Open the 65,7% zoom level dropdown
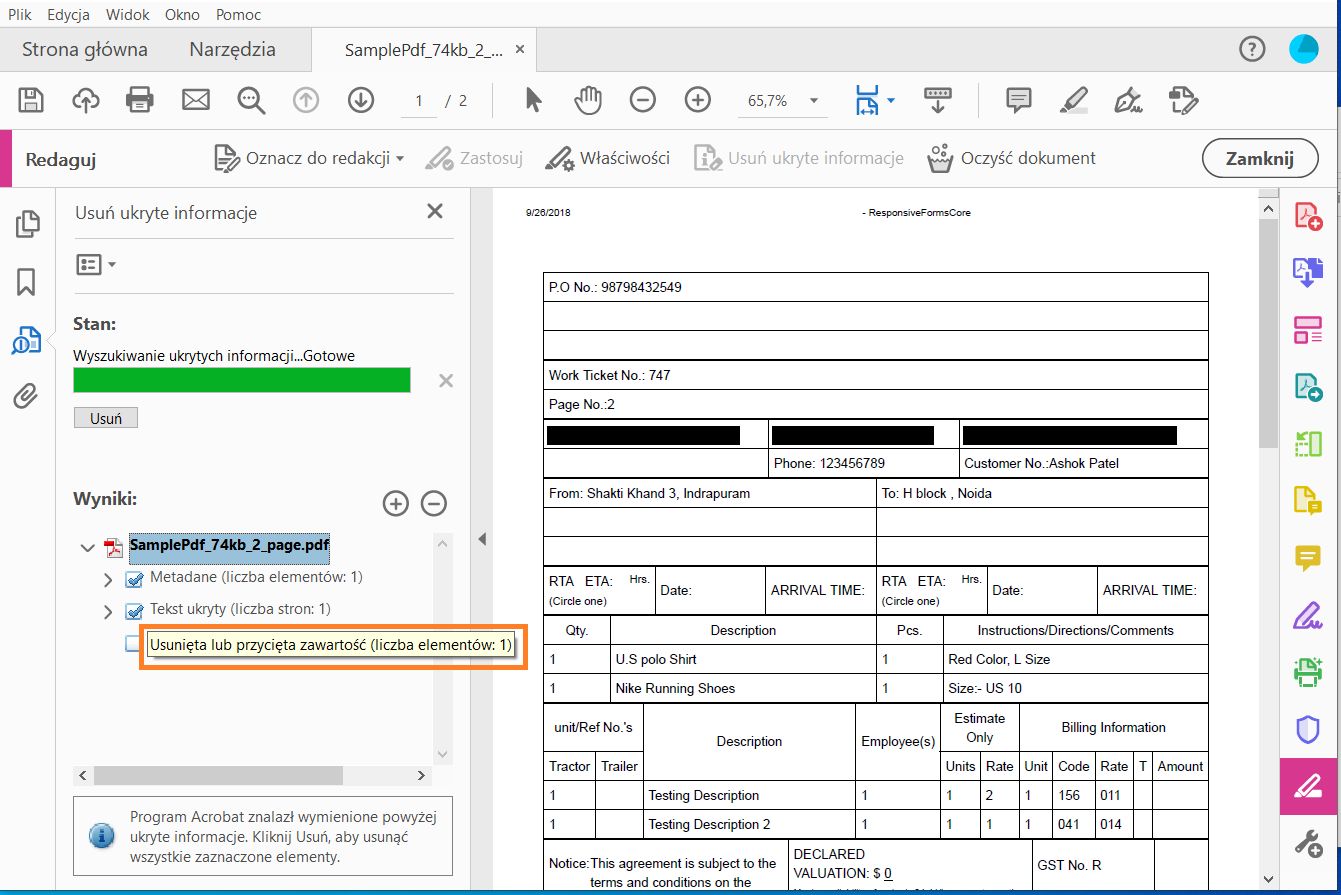Screen dimensions: 1341x895 pos(814,100)
